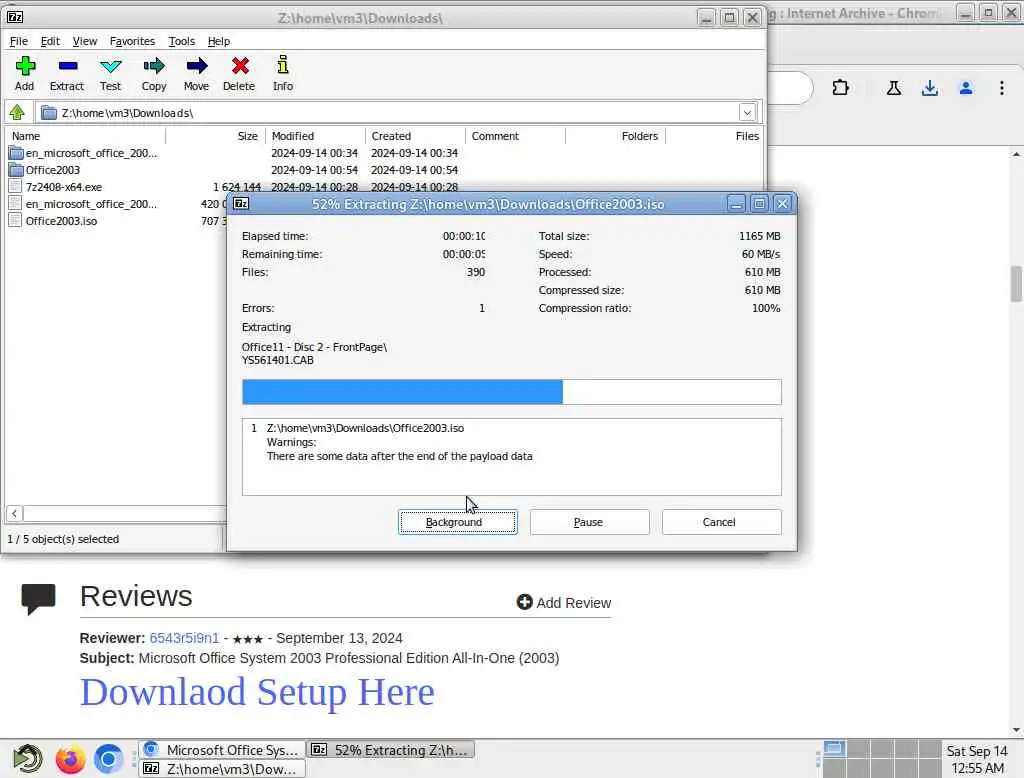Open the View menu

pos(85,41)
